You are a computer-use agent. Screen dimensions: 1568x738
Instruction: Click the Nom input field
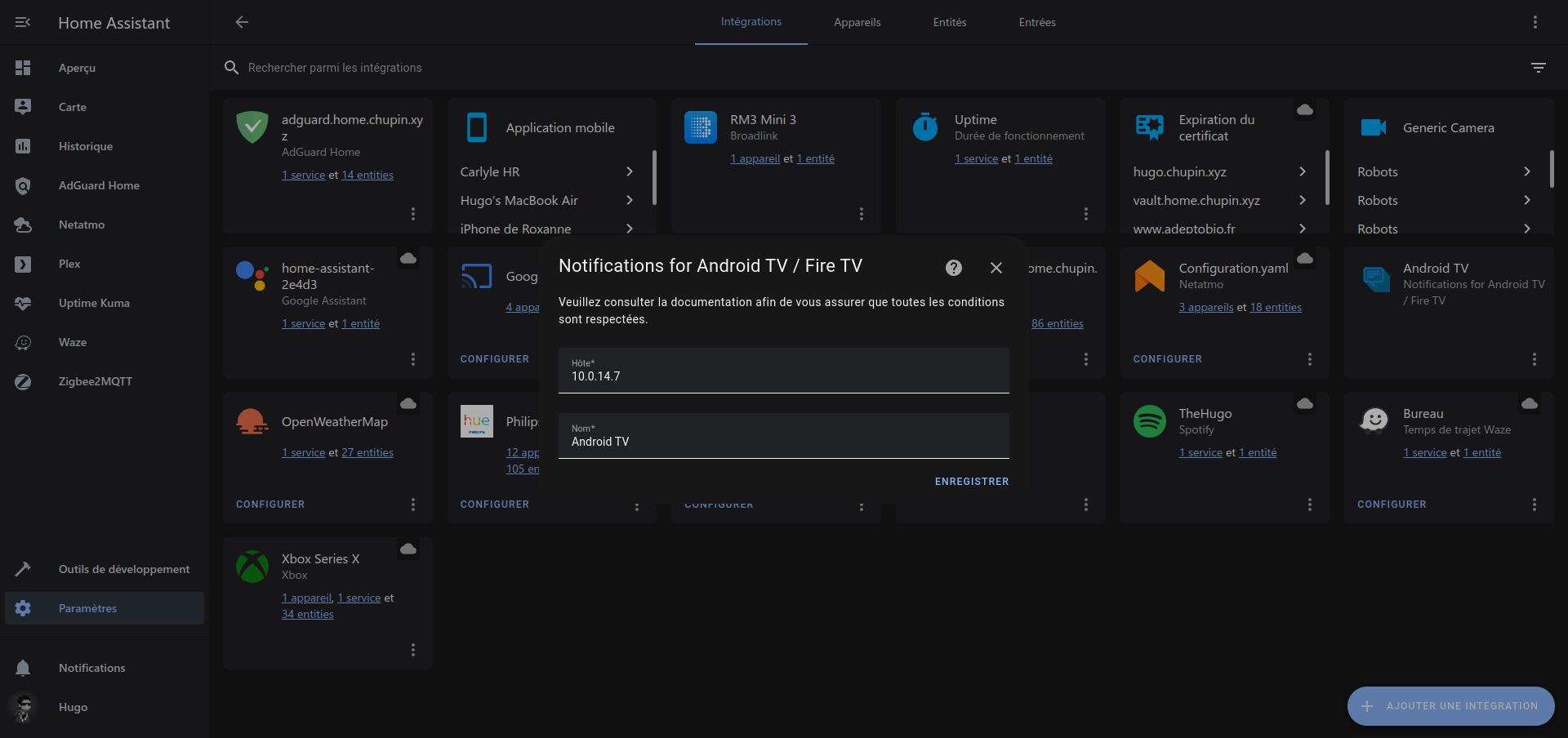784,436
